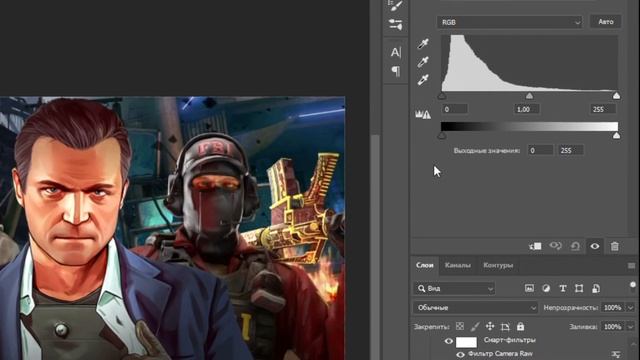Click the Выходные значения label

pyautogui.click(x=487, y=151)
